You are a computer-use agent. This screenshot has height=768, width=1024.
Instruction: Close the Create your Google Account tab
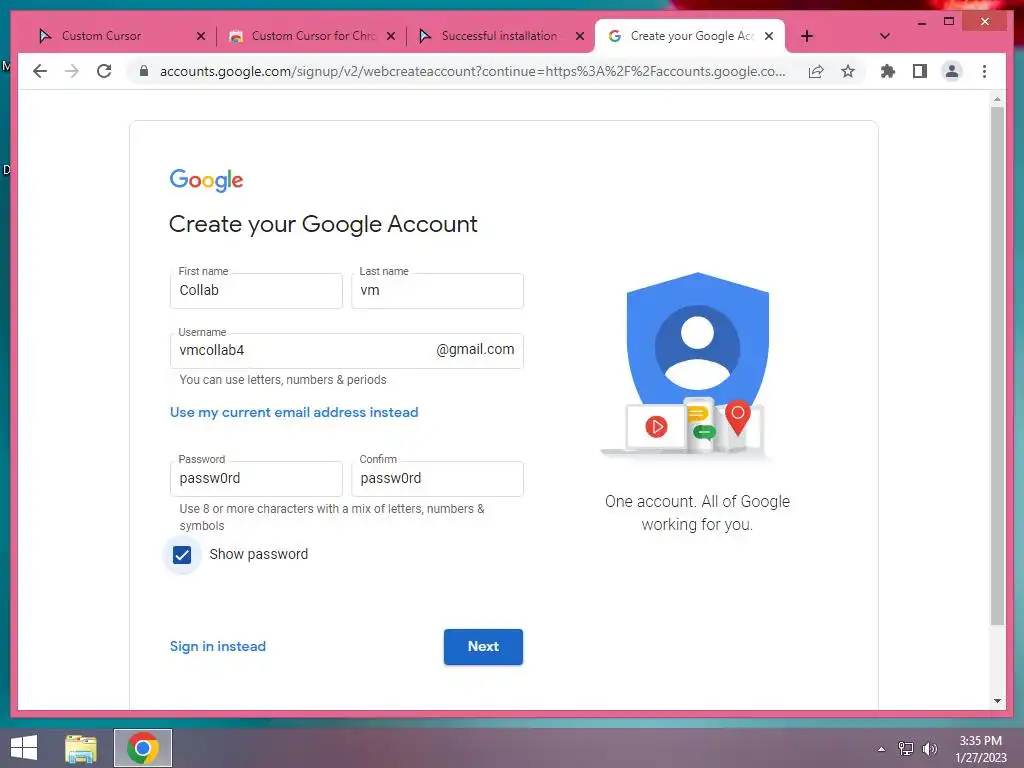769,36
